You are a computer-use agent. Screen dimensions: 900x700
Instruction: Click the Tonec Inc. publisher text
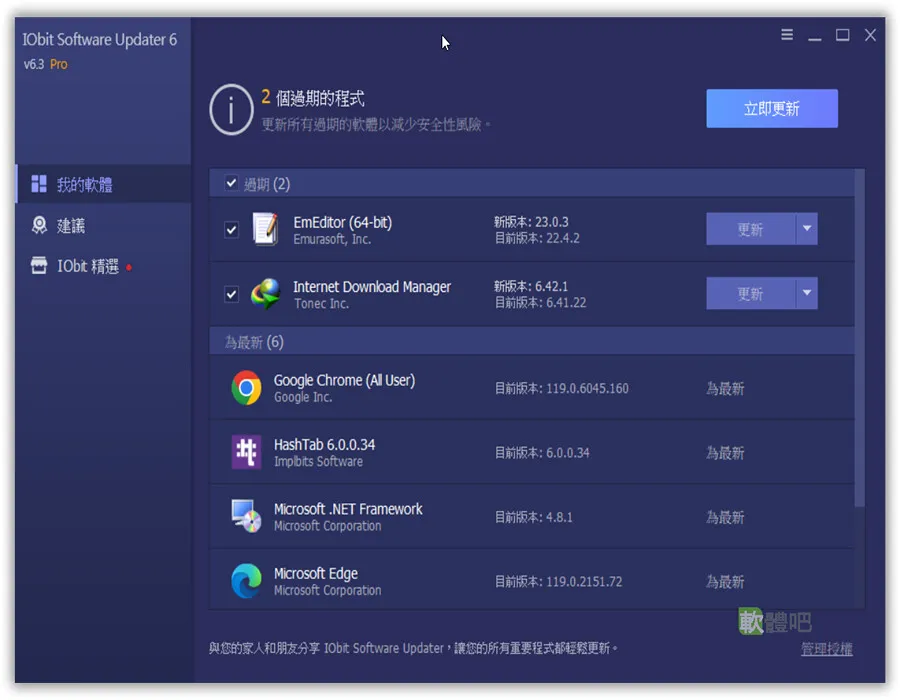[321, 304]
